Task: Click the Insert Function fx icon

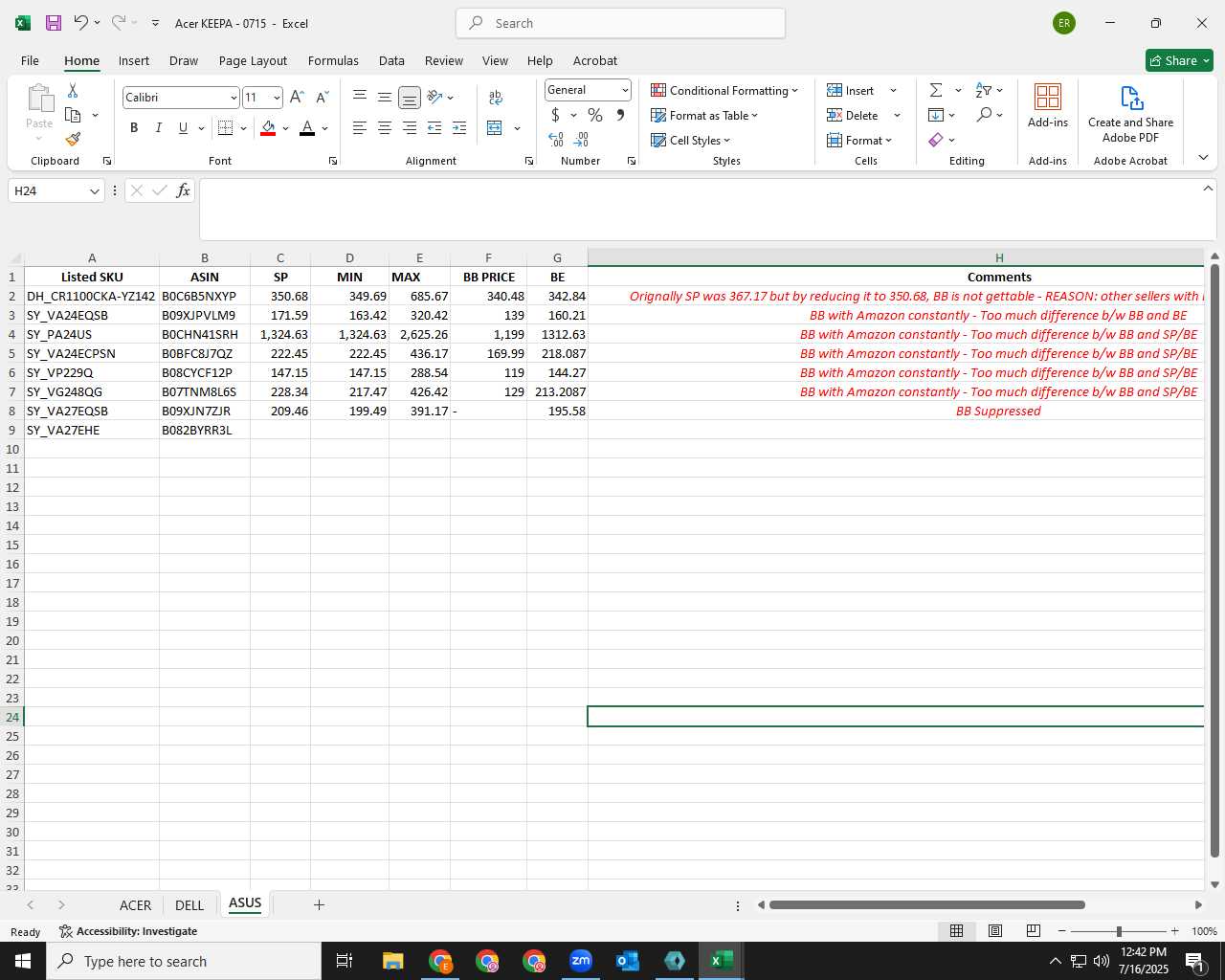Action: (x=183, y=190)
